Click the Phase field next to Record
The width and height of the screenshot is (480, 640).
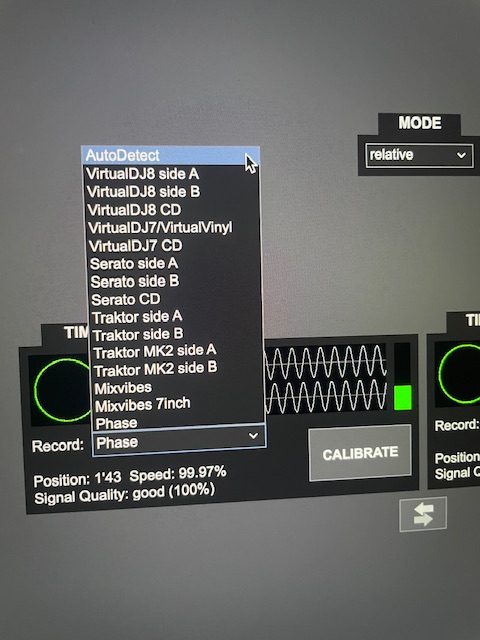pos(179,441)
